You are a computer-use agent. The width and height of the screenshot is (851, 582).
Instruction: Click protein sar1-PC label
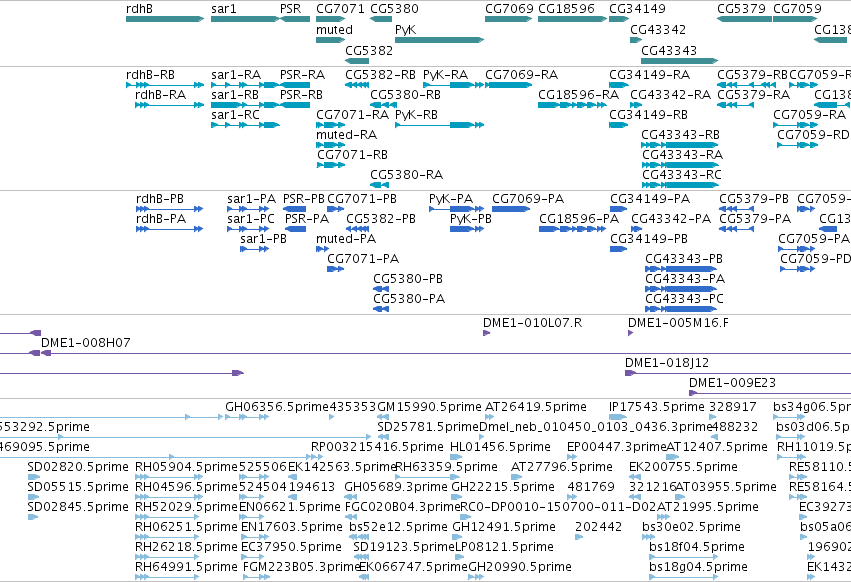click(251, 219)
